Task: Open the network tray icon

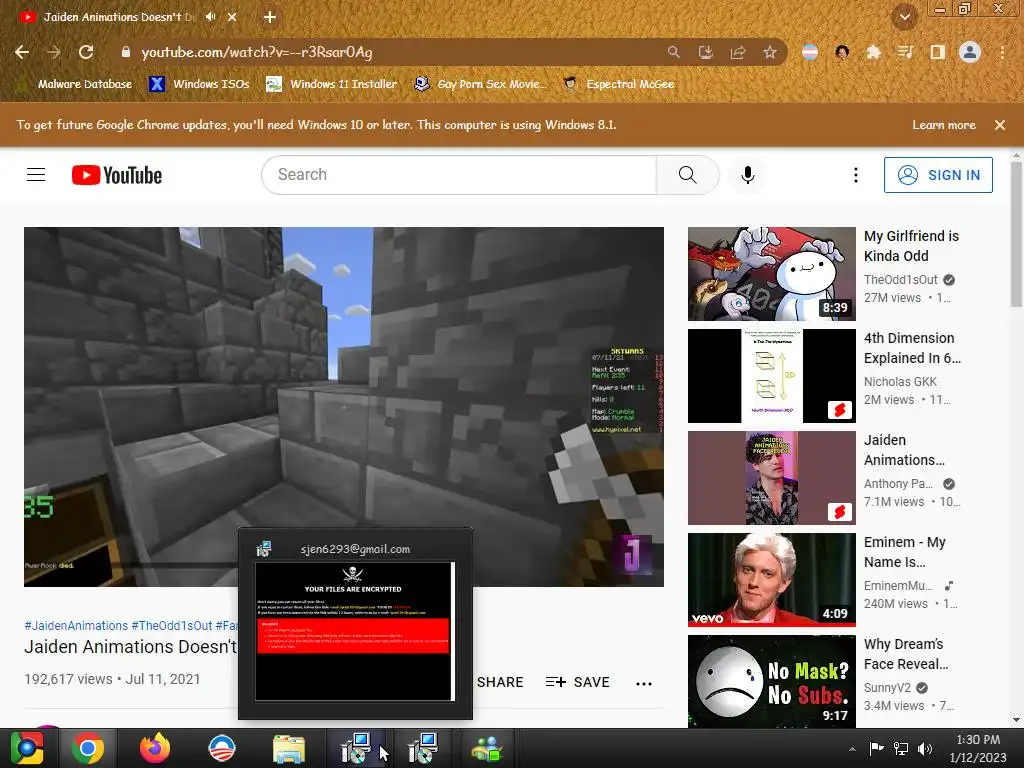Action: (901, 748)
